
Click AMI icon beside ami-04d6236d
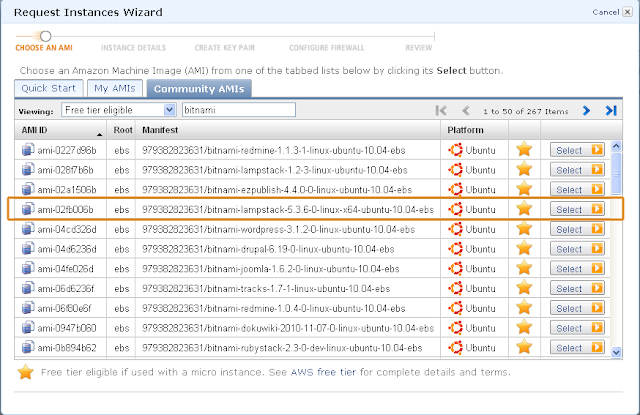click(28, 249)
